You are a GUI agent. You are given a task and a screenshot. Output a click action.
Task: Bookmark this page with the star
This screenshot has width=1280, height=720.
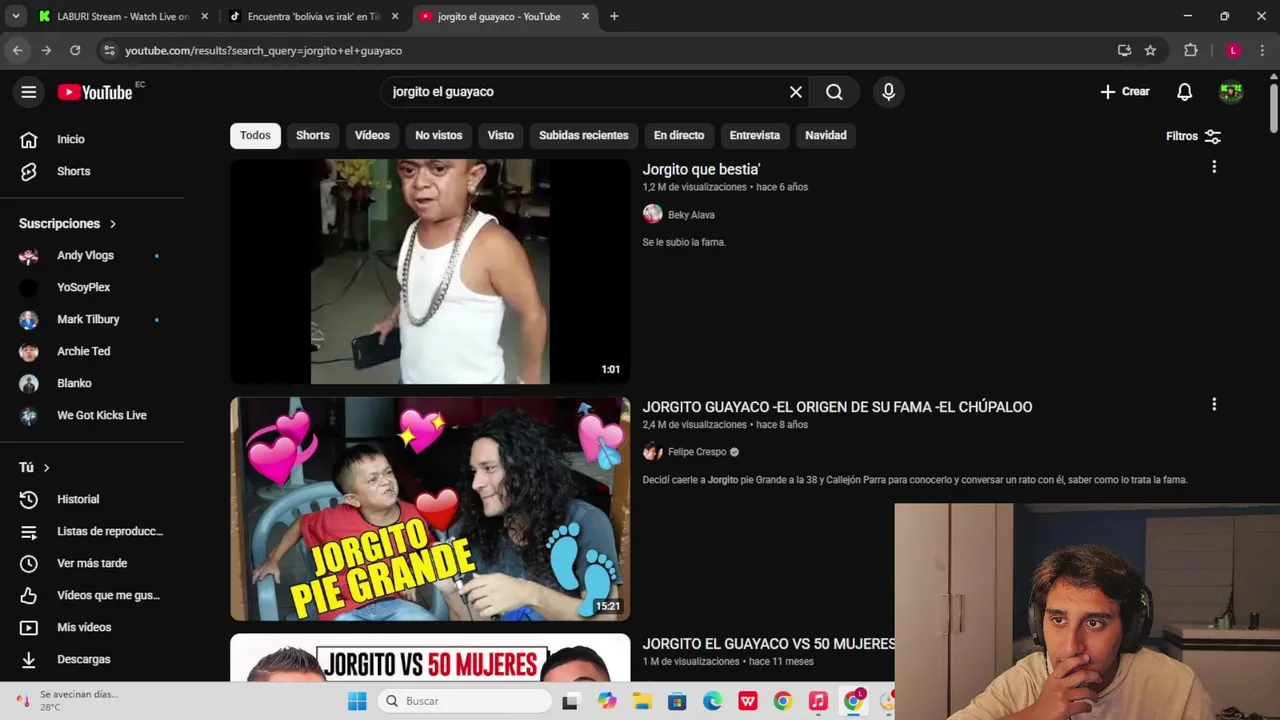click(x=1150, y=50)
